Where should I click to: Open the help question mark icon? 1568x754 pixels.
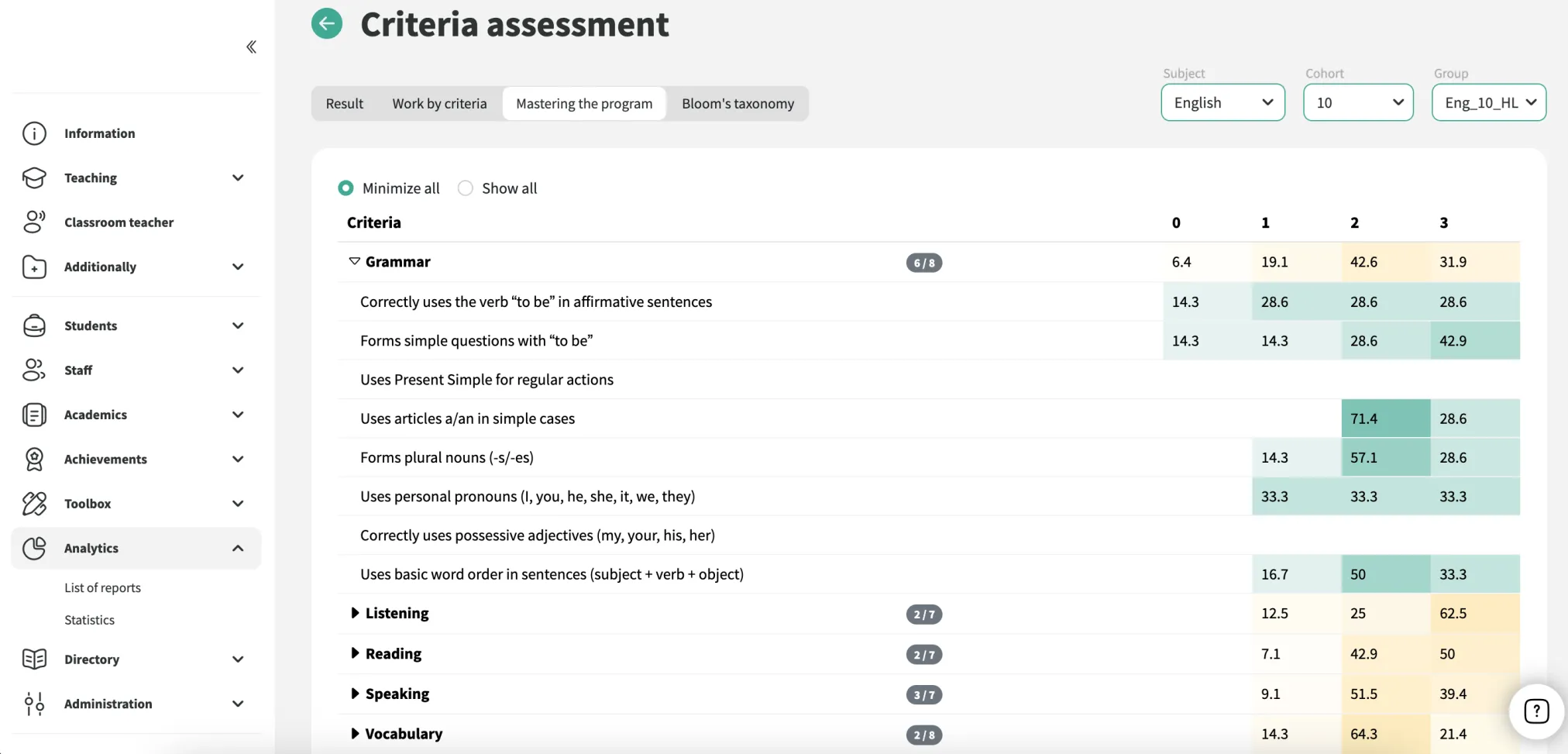tap(1536, 711)
